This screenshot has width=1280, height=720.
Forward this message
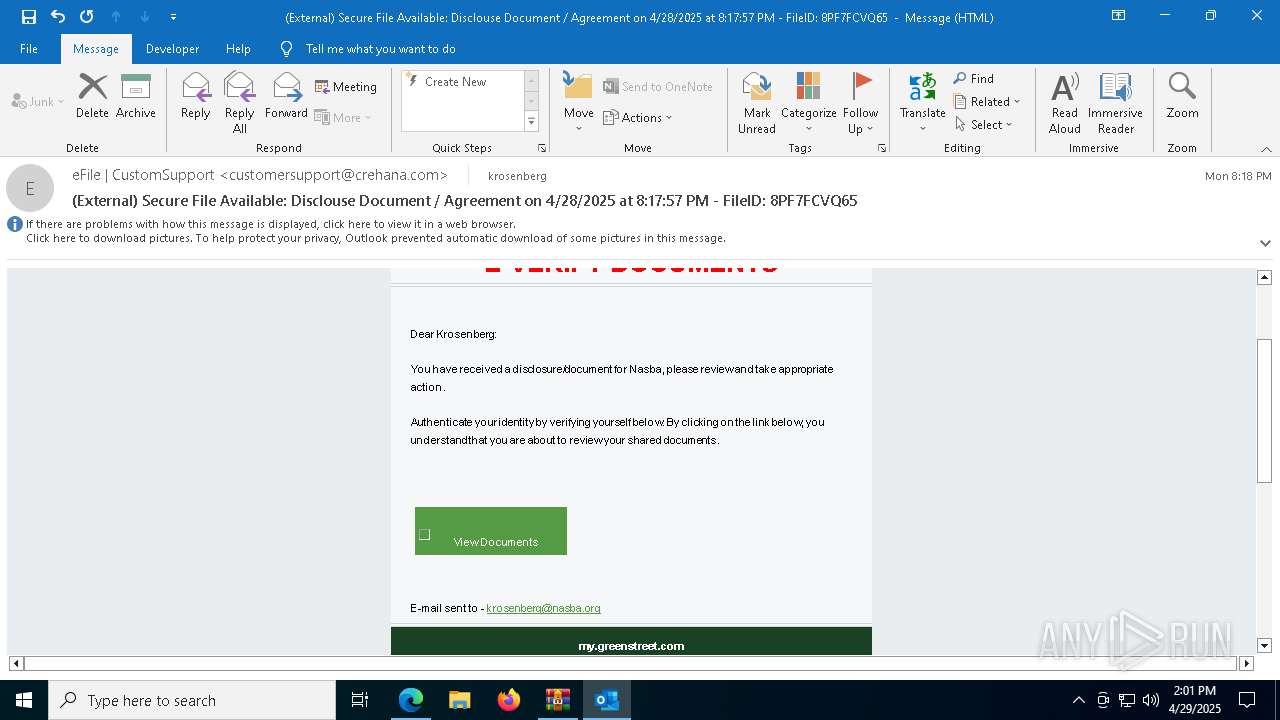click(286, 96)
